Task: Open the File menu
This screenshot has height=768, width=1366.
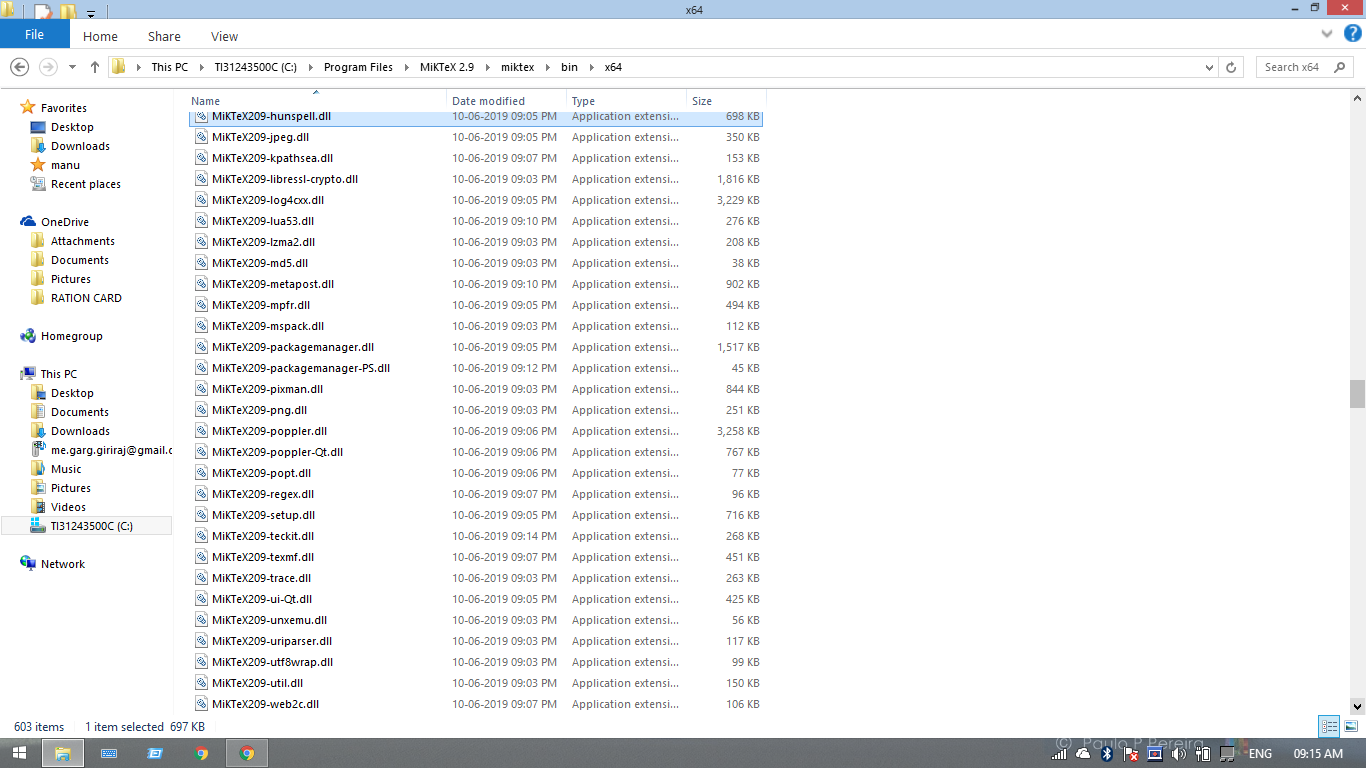Action: click(34, 33)
